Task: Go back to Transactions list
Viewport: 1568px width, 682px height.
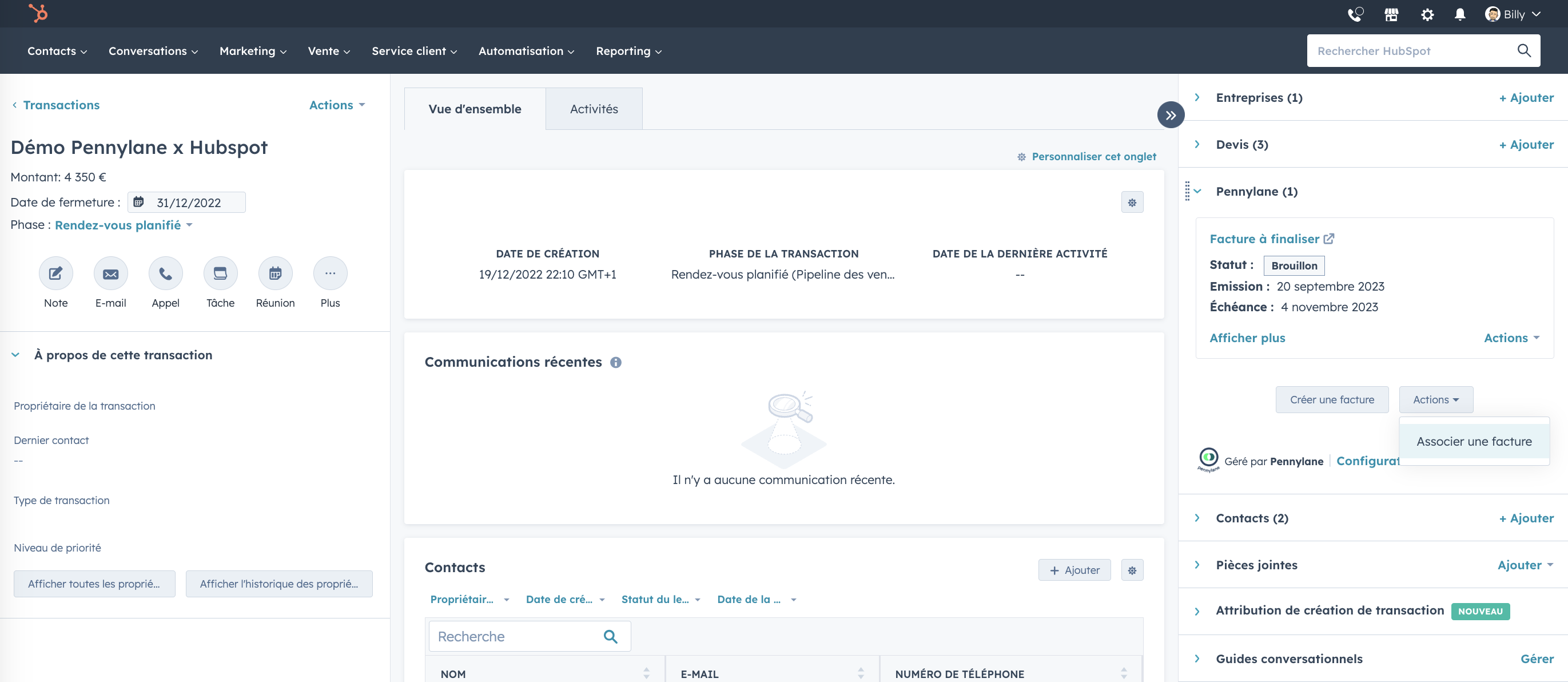Action: tap(55, 105)
